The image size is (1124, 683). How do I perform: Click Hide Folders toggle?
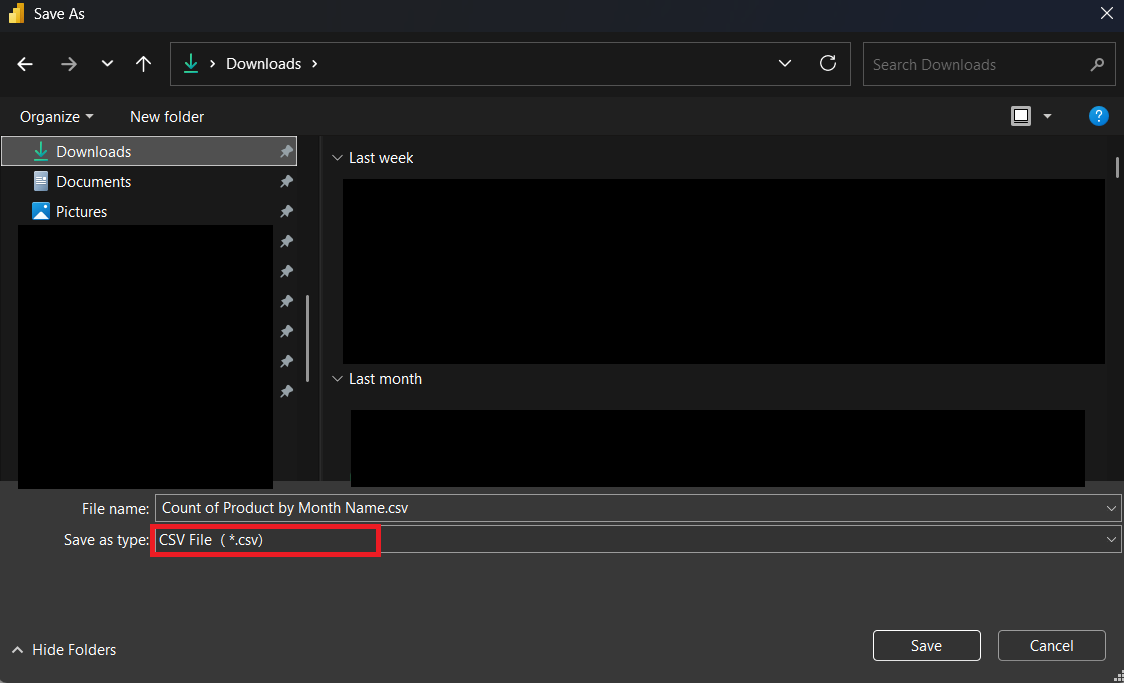(x=65, y=650)
